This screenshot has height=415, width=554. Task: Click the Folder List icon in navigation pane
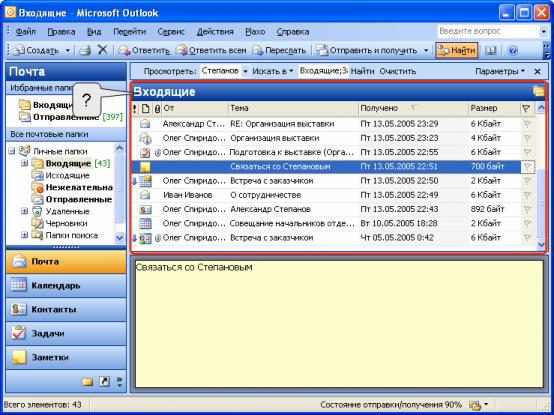[87, 381]
